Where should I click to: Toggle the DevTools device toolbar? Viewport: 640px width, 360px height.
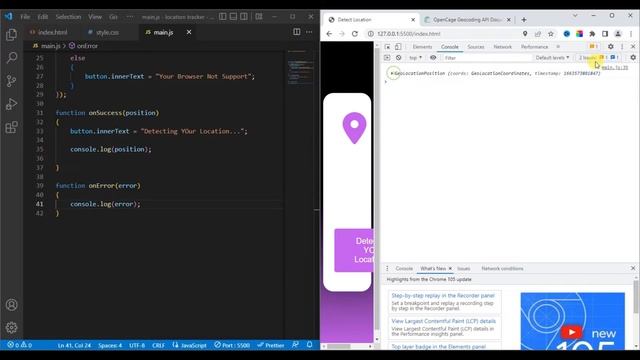click(x=398, y=47)
